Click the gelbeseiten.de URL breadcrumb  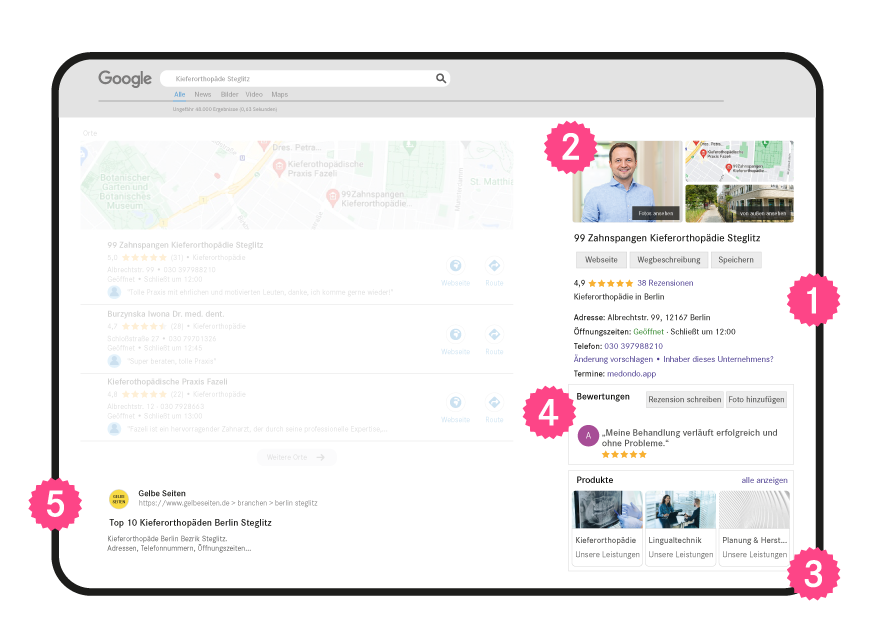(228, 503)
